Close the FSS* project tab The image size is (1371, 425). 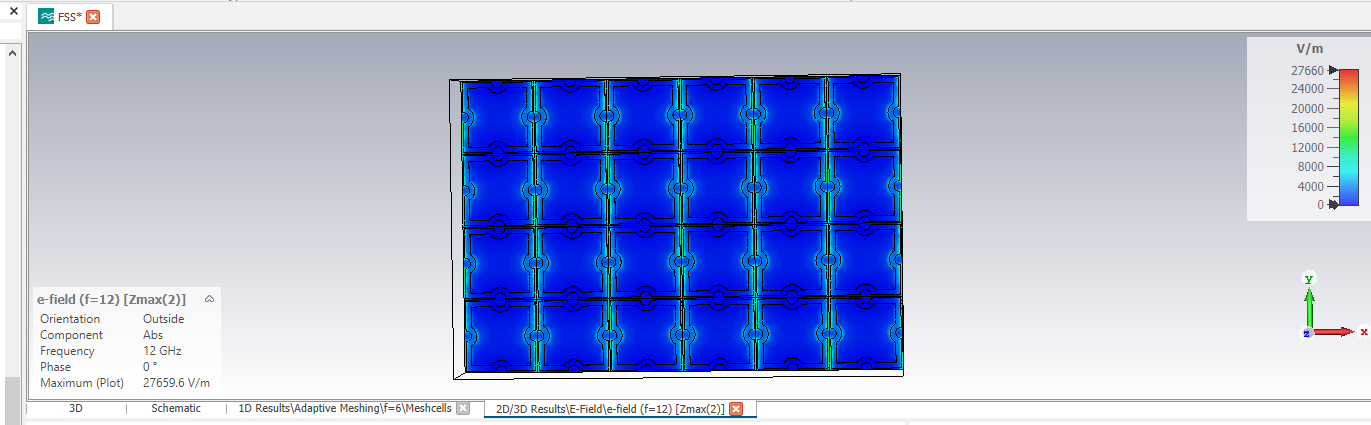point(93,17)
